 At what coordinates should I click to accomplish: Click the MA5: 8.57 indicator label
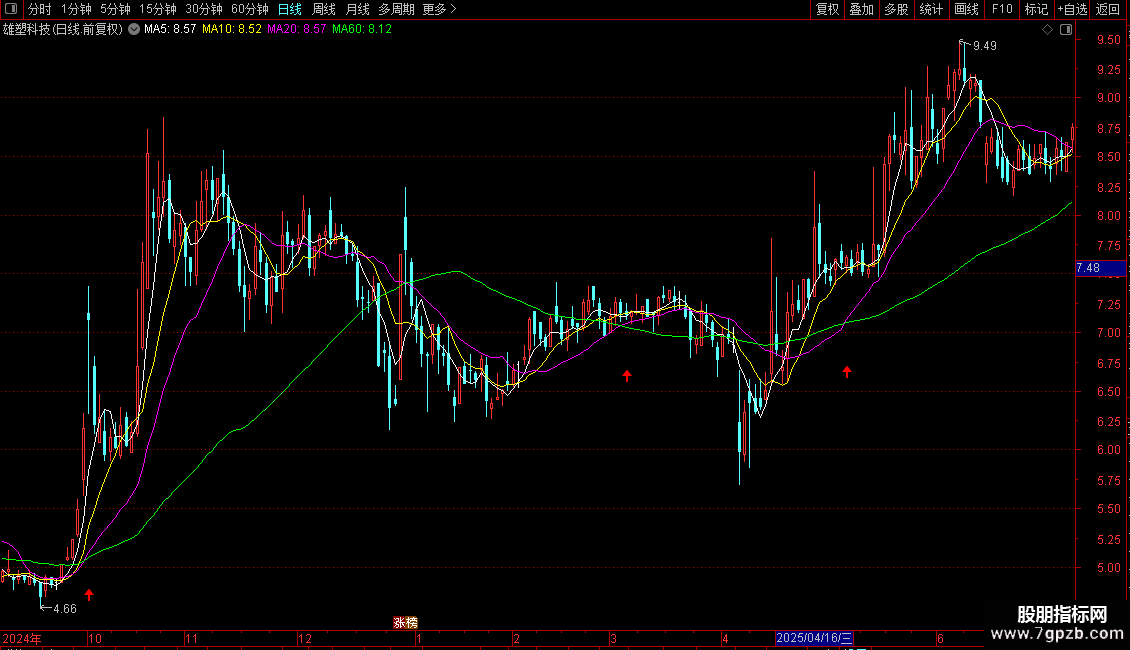170,30
